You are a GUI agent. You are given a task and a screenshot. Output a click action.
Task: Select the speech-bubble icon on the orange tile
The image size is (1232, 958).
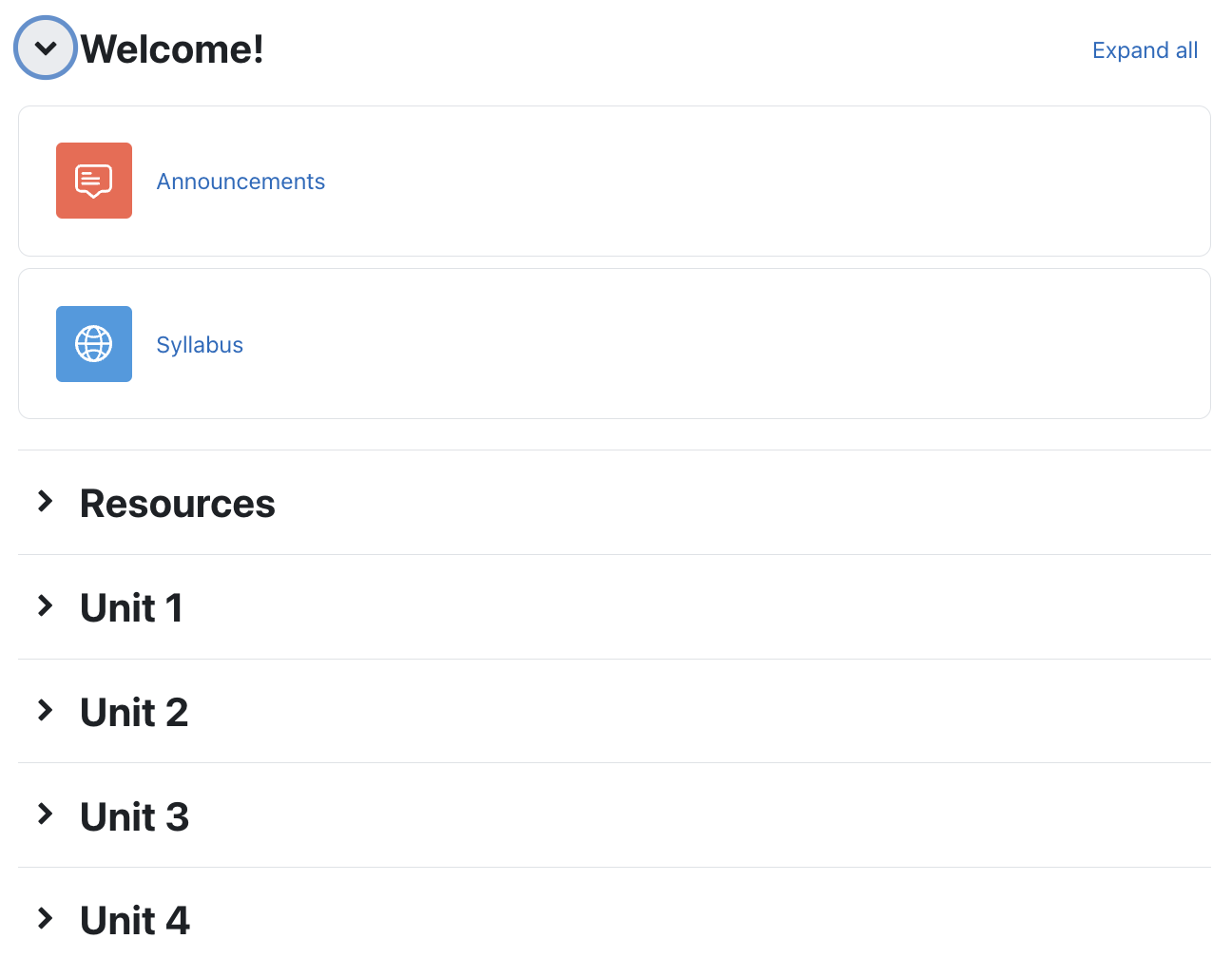[94, 181]
